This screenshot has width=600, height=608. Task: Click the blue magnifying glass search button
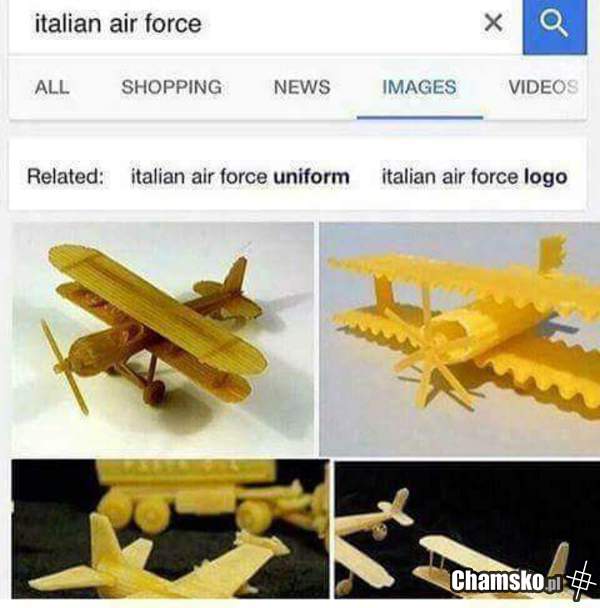pos(554,26)
